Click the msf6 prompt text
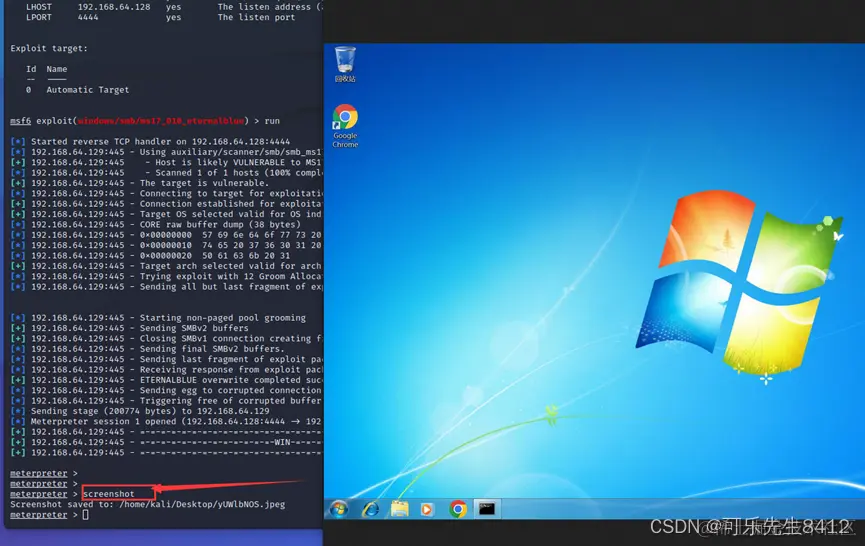 coord(20,121)
